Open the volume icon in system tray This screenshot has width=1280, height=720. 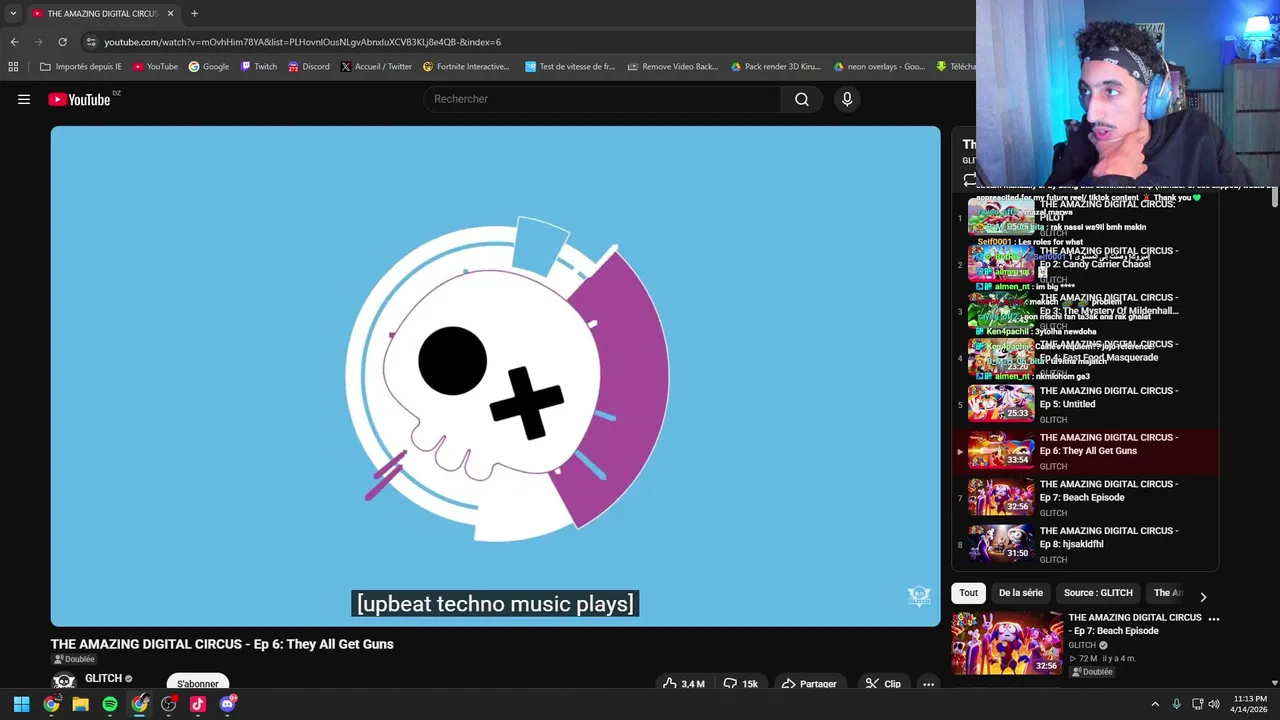click(1214, 704)
